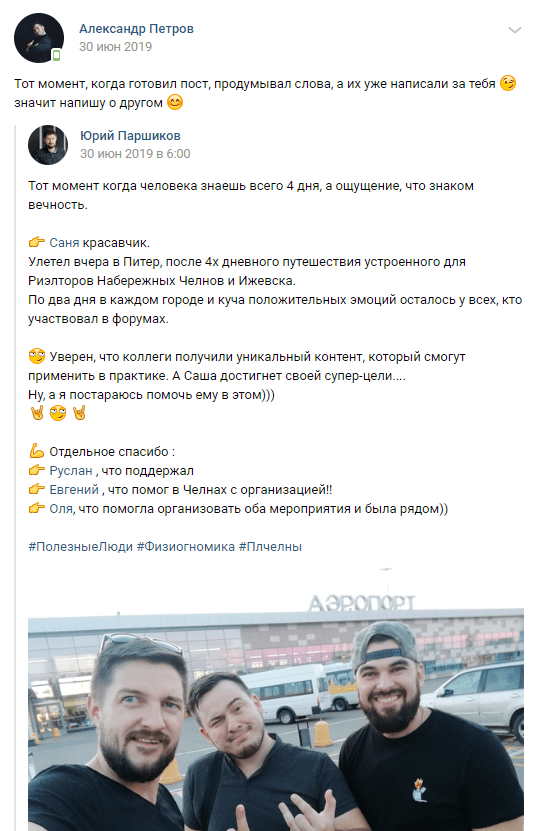Follow the Руслан mention link
This screenshot has width=543, height=831.
[71, 471]
